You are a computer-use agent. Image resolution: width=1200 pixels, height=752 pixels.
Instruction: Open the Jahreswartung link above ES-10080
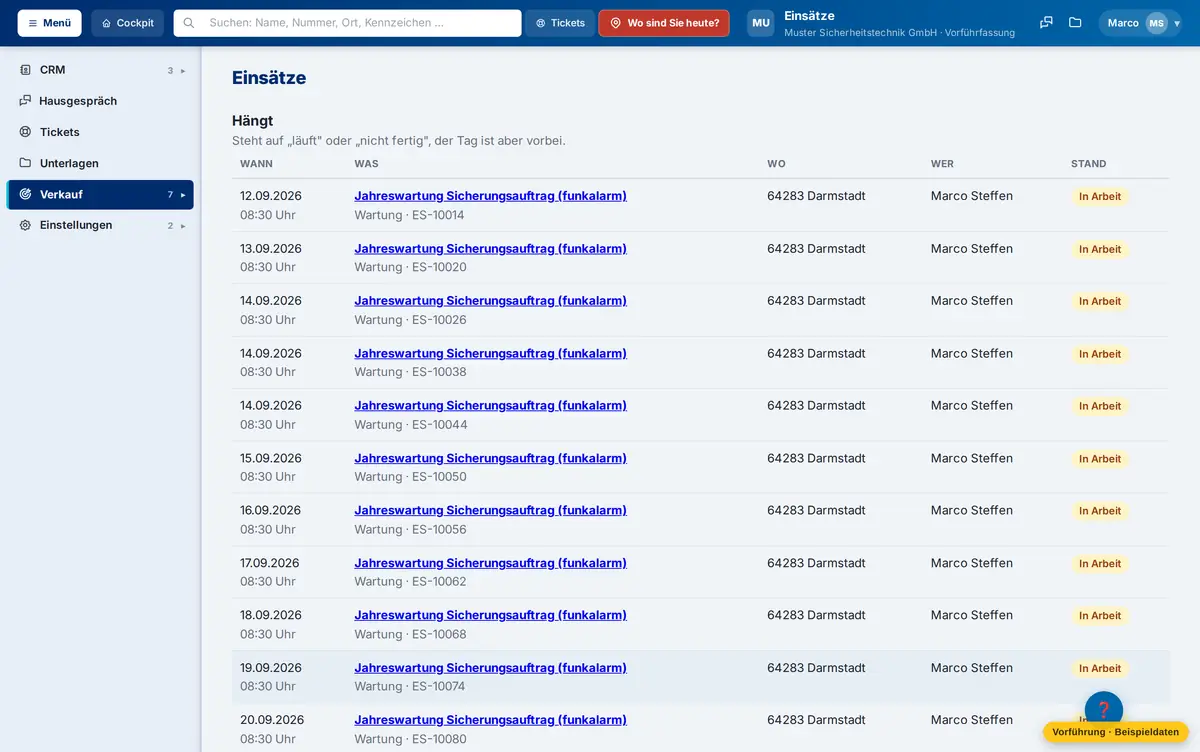pos(491,720)
